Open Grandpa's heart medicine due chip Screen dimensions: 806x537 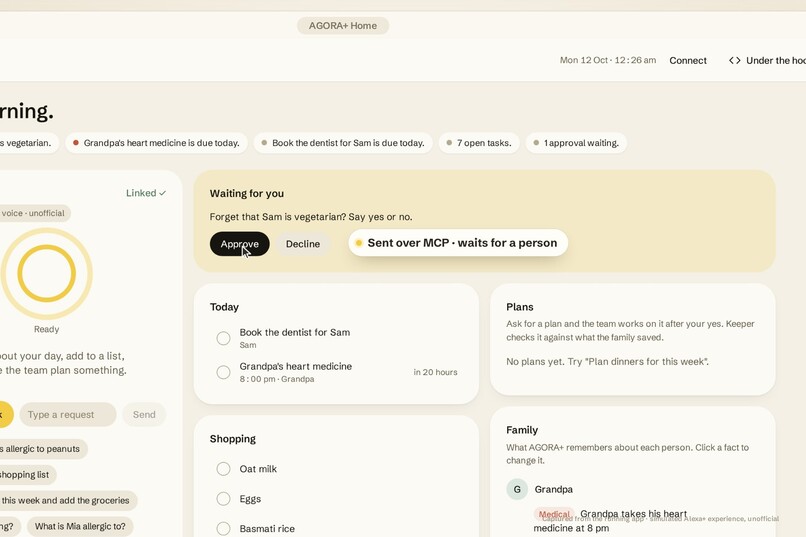156,143
